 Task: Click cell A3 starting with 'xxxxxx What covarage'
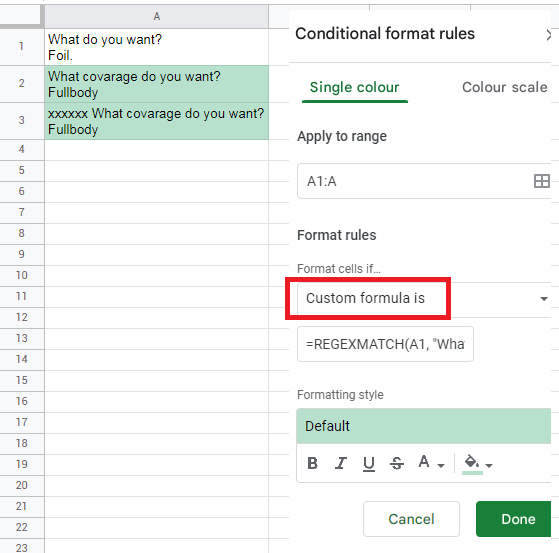pyautogui.click(x=157, y=121)
